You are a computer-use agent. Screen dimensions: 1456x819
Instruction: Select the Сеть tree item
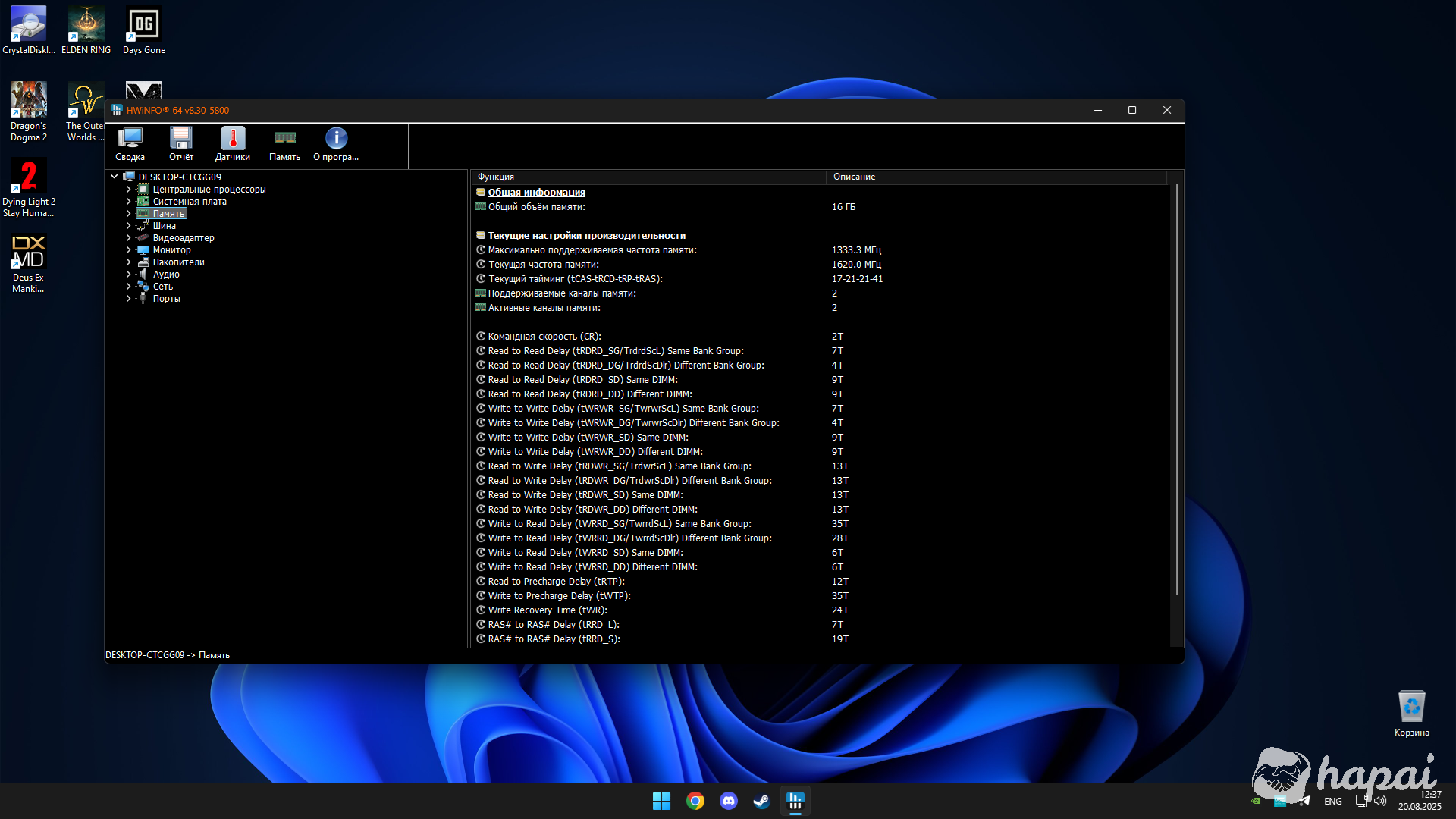tap(162, 287)
